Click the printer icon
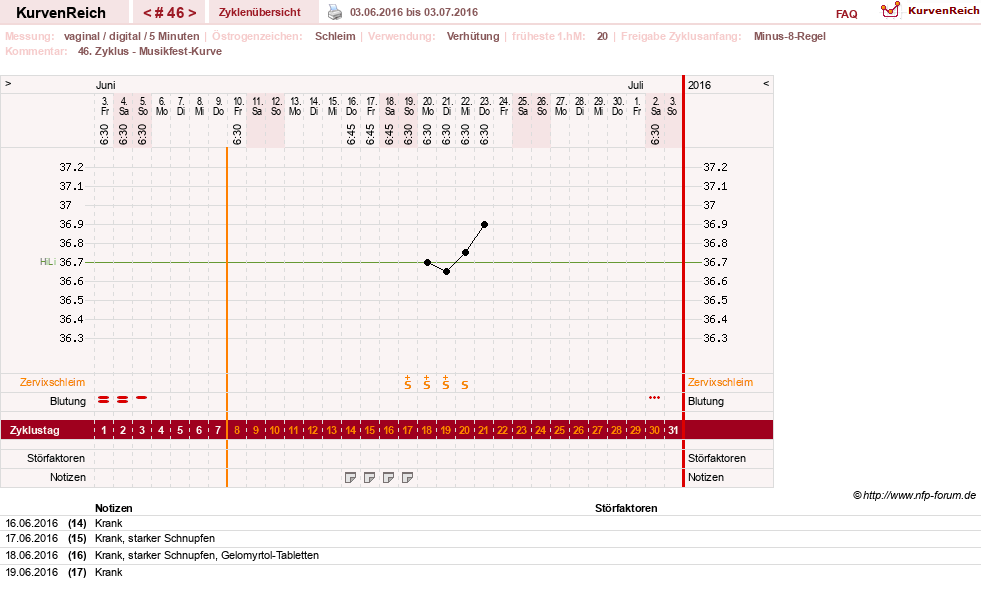The image size is (981, 607). tap(335, 12)
